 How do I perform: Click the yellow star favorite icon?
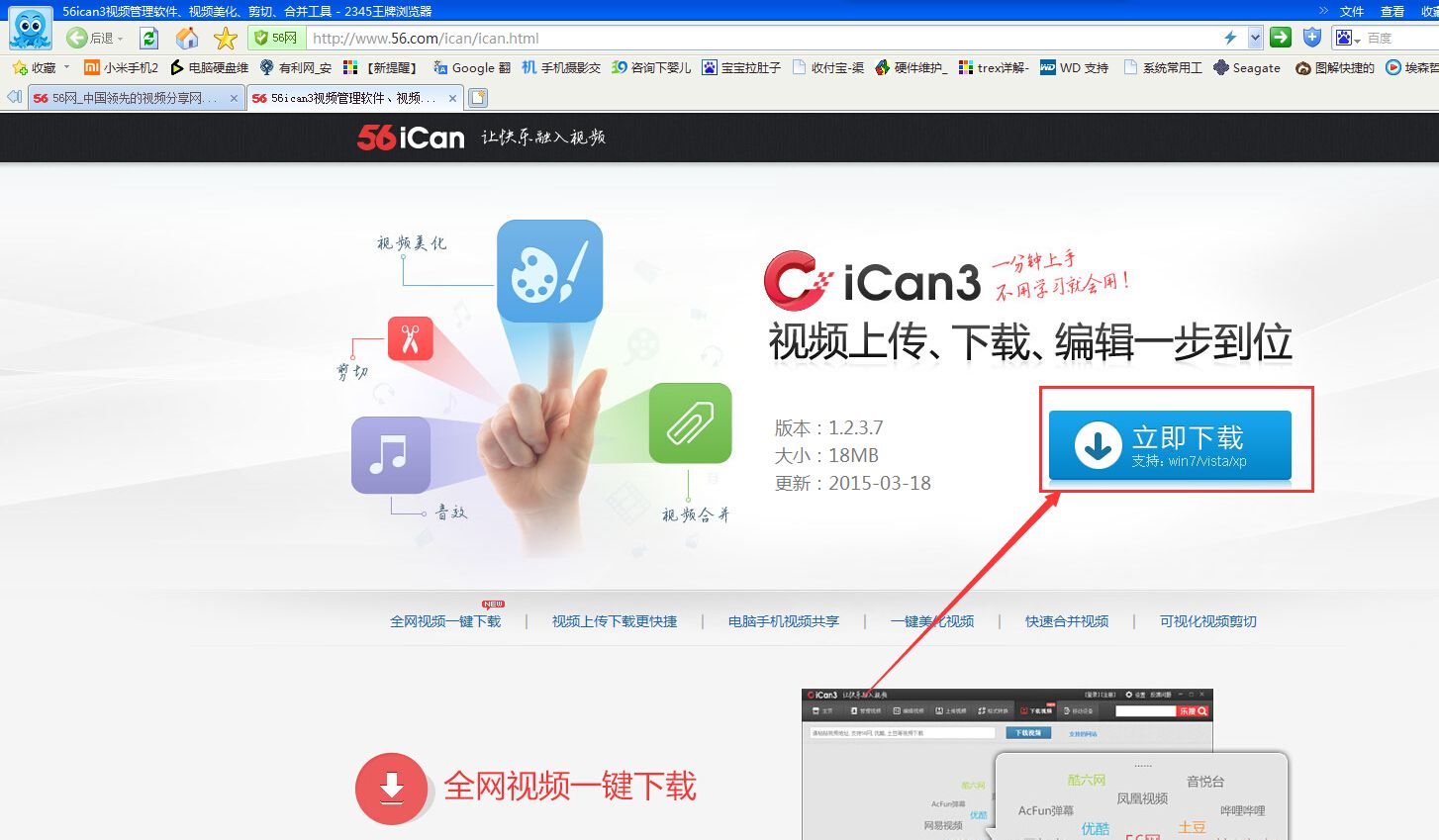point(226,38)
